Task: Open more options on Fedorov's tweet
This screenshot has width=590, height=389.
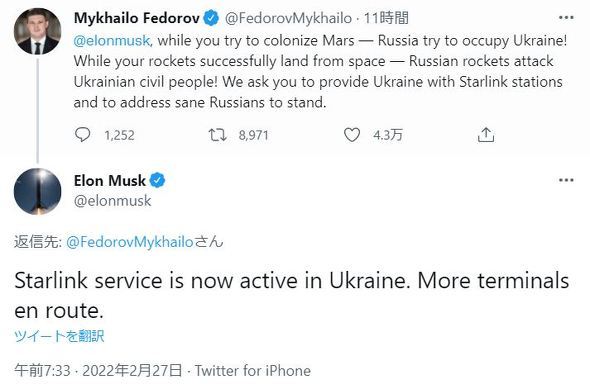Action: [566, 18]
